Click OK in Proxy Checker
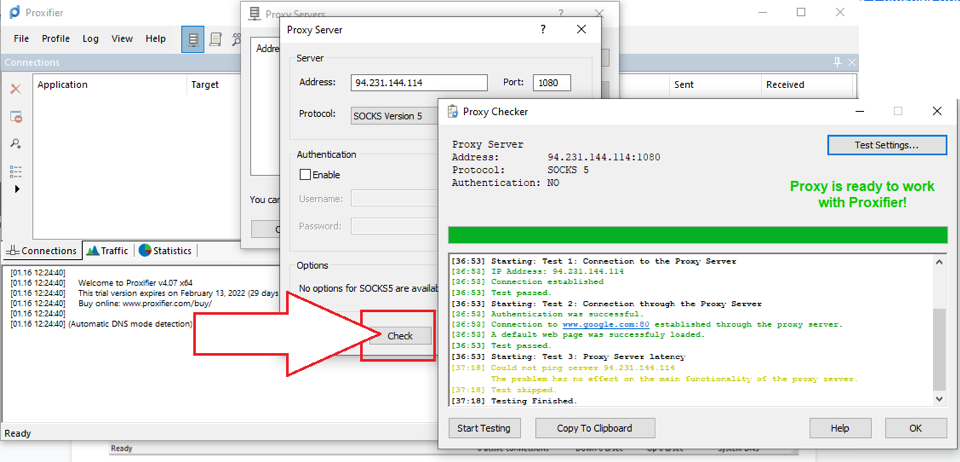Screen dimensions: 960x462 [x=915, y=428]
